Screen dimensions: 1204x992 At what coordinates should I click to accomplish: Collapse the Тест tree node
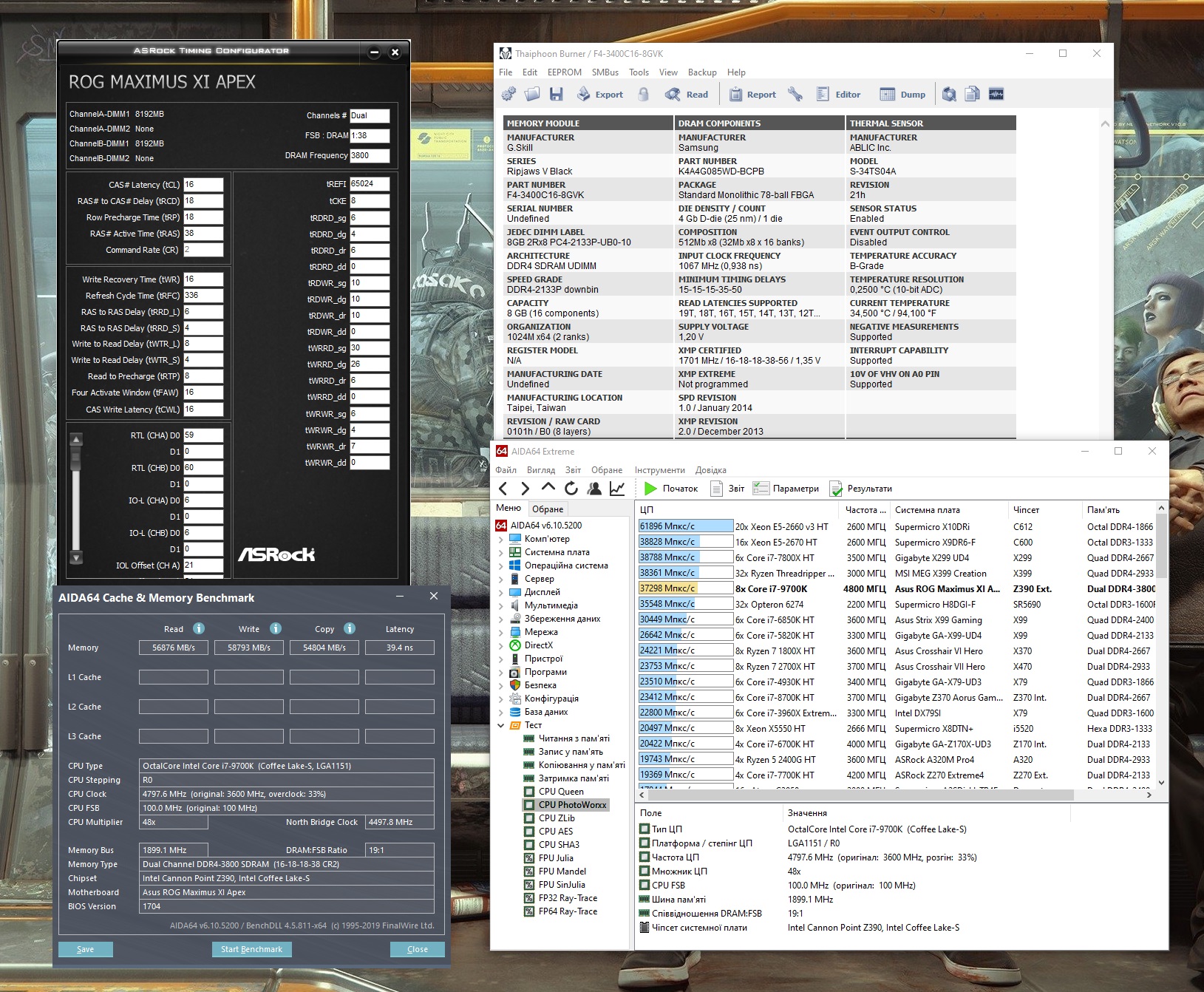pyautogui.click(x=501, y=725)
